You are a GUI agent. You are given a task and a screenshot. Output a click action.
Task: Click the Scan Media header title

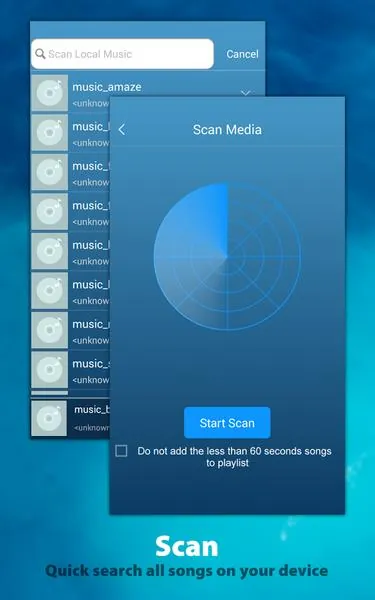(x=227, y=130)
